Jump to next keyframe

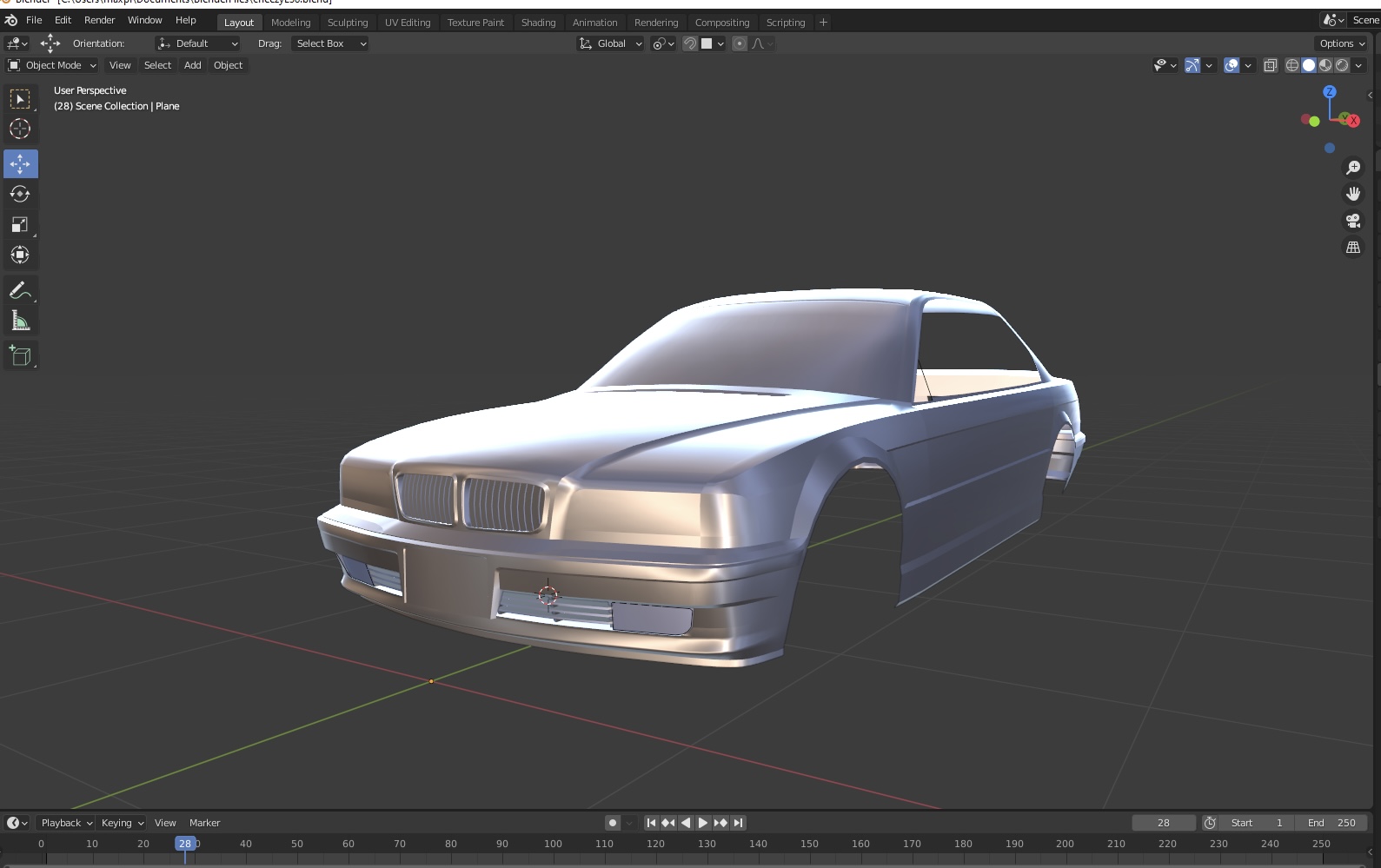coord(720,823)
